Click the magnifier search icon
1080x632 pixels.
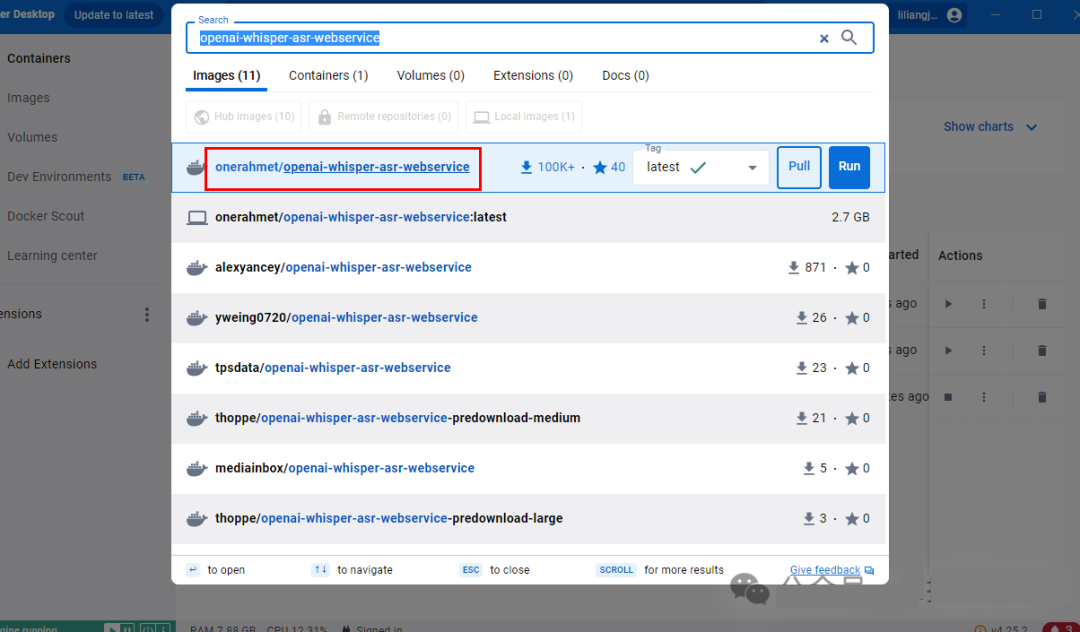click(x=849, y=38)
